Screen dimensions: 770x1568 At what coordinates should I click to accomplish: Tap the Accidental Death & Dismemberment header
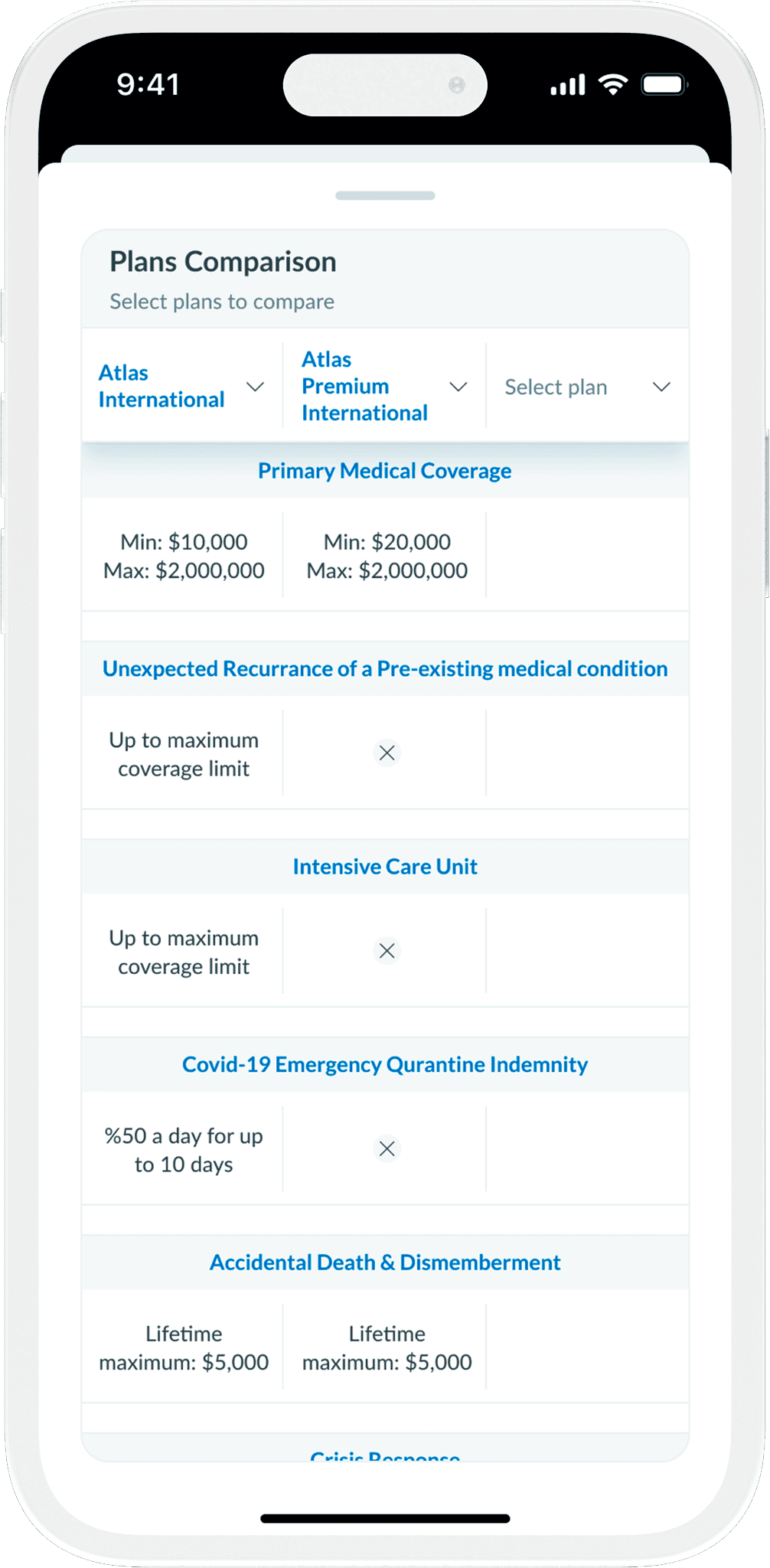385,1263
